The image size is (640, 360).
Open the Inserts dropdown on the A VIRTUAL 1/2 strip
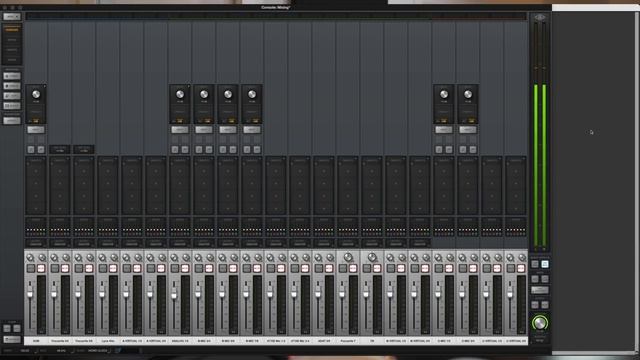tap(132, 161)
